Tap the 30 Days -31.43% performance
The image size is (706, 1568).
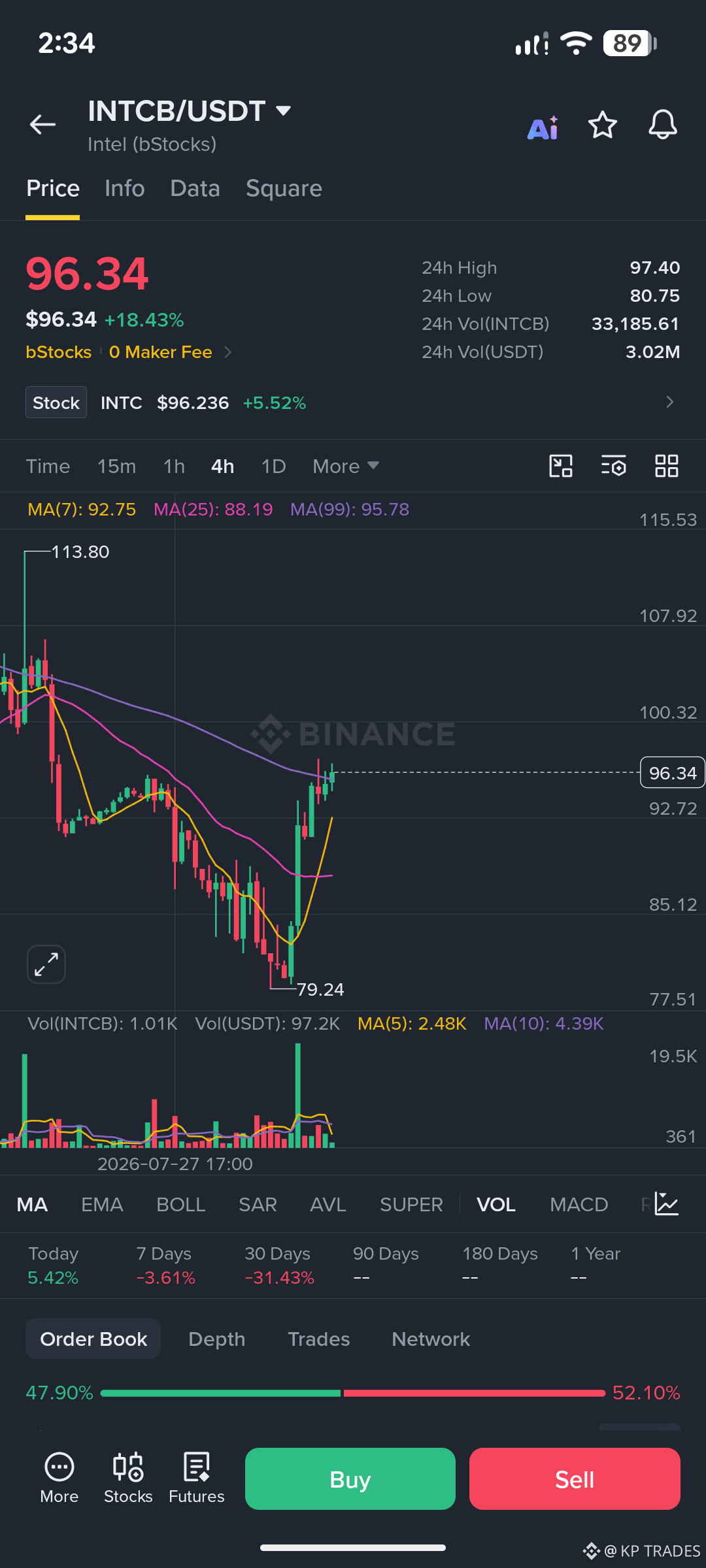pyautogui.click(x=279, y=1266)
